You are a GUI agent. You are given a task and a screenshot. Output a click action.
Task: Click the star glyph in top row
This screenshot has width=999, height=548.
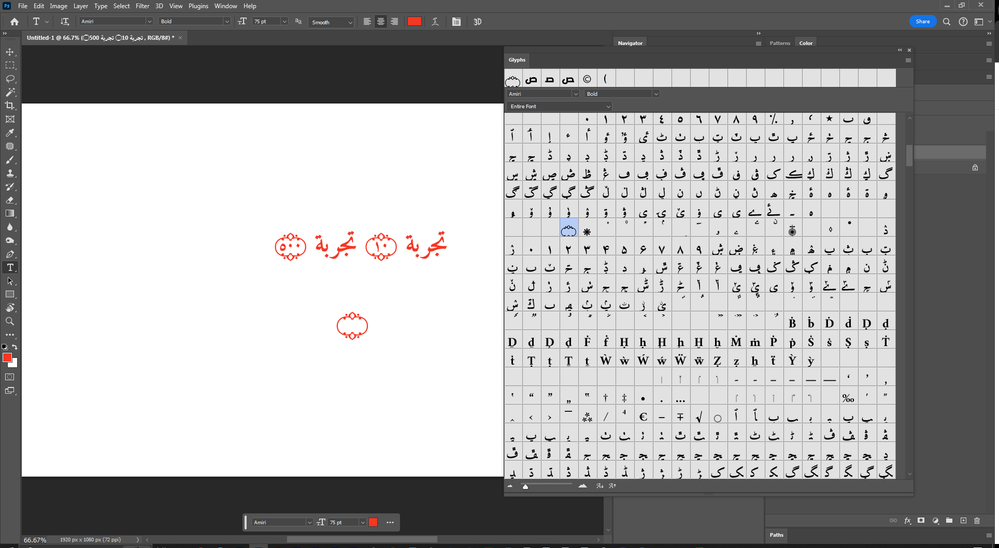829,119
